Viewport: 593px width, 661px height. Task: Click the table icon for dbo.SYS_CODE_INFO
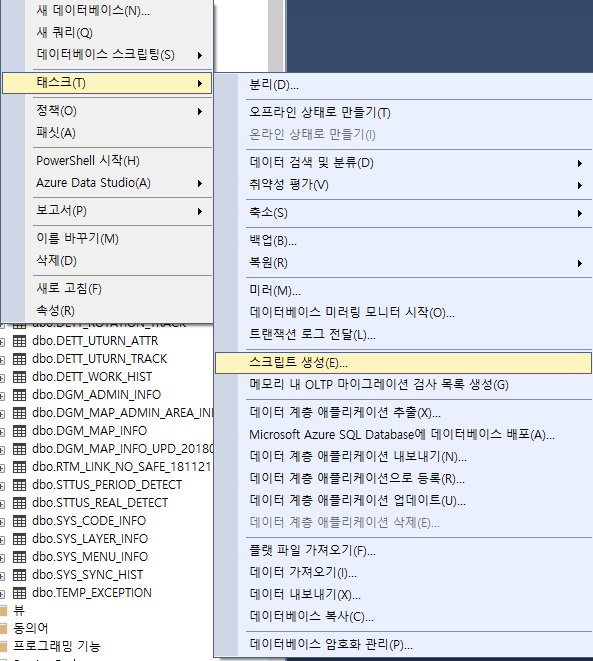19,521
